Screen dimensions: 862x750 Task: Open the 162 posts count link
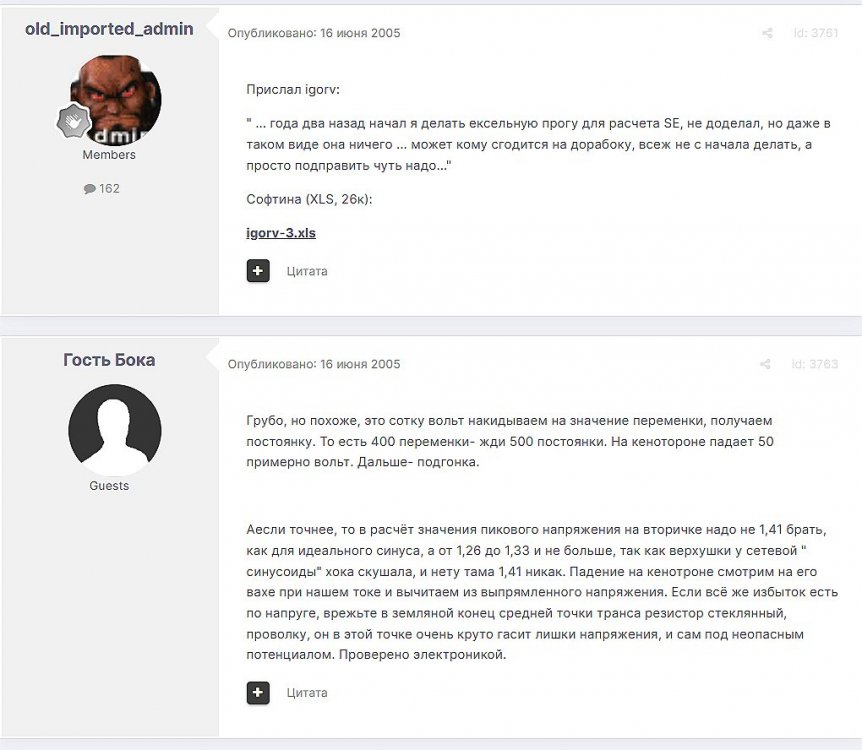[109, 189]
